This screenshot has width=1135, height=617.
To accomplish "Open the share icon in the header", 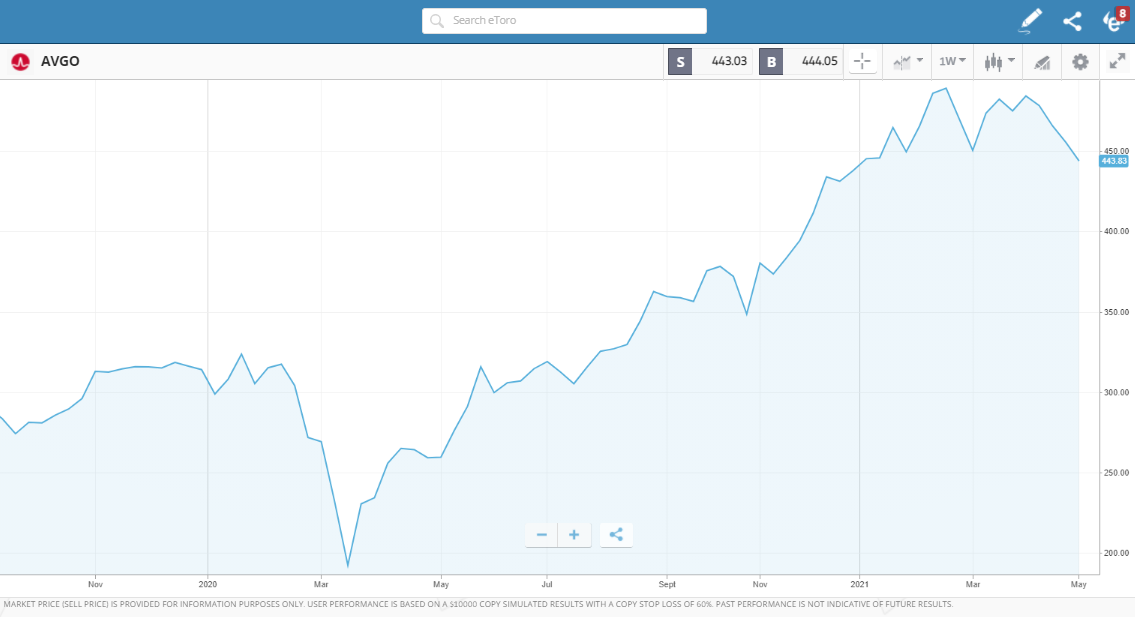I will coord(1072,20).
